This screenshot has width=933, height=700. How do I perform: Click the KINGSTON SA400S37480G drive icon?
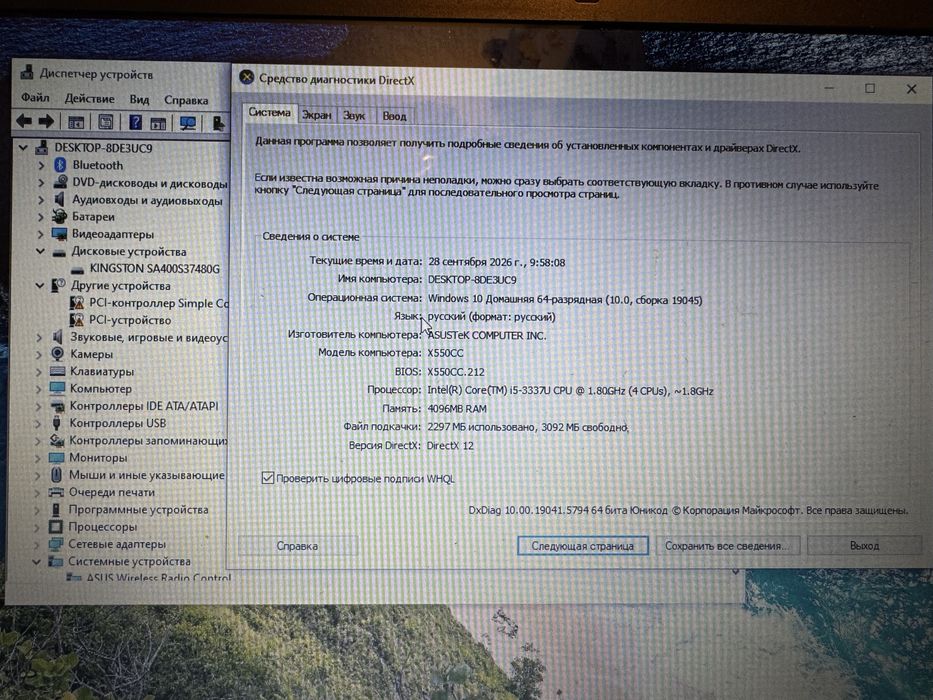click(x=77, y=270)
